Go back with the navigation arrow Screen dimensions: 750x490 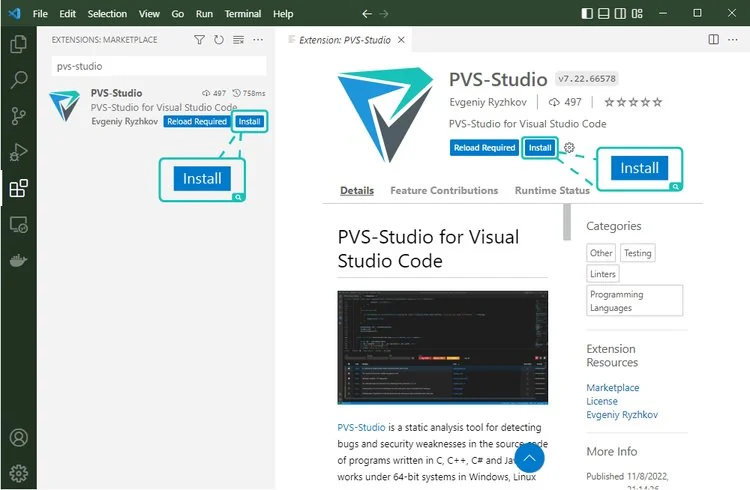click(367, 14)
